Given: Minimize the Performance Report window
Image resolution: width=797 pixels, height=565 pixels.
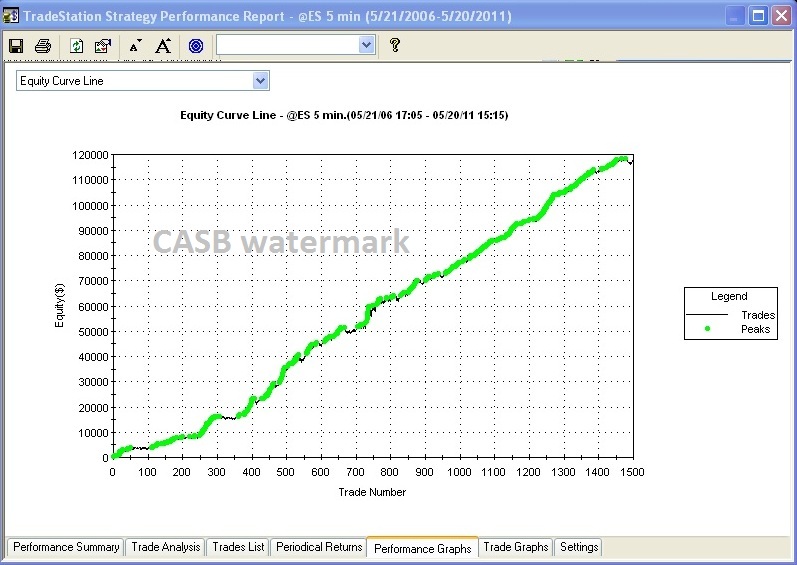Looking at the screenshot, I should (734, 16).
